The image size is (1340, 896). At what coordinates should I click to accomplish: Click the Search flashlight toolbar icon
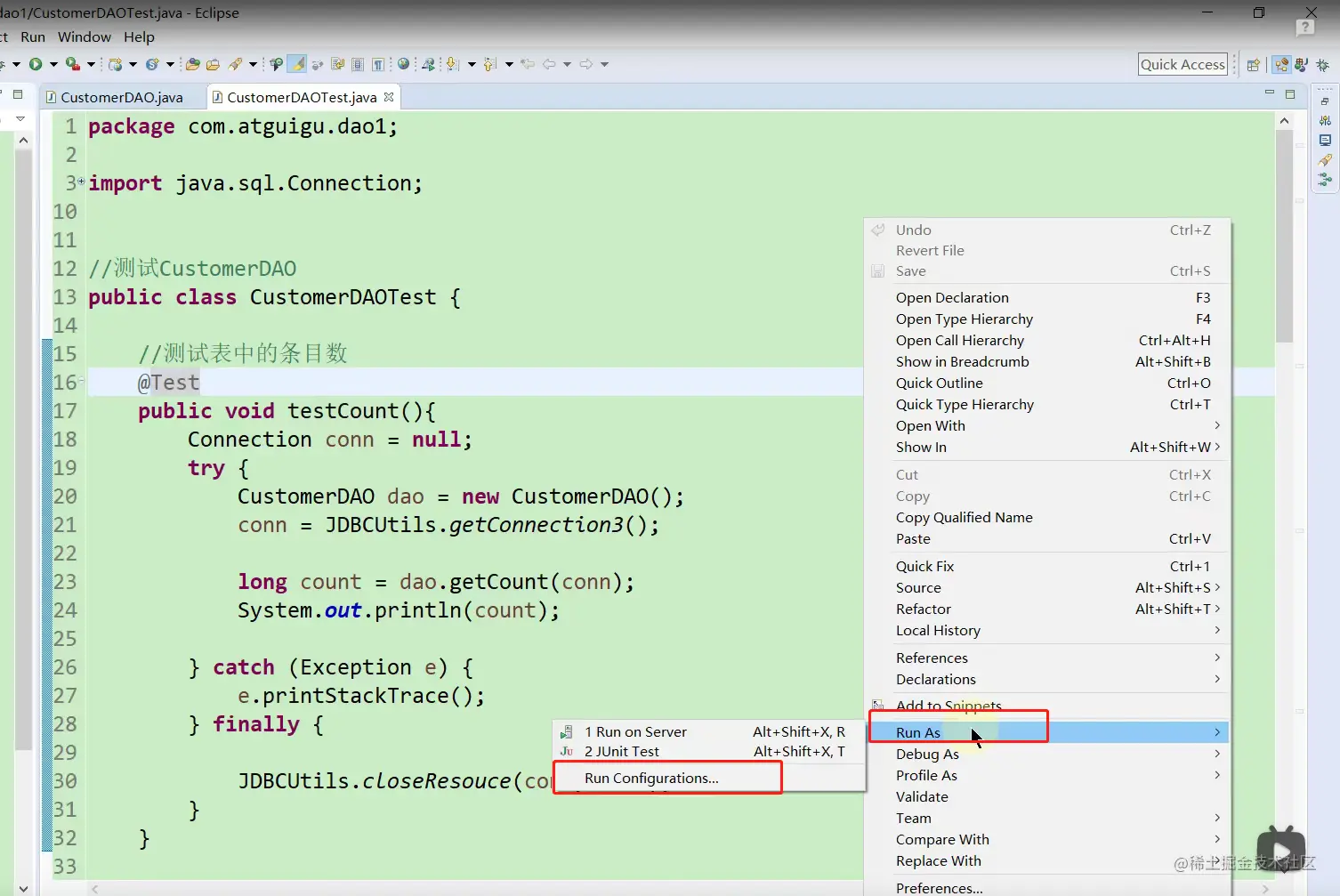click(x=235, y=64)
